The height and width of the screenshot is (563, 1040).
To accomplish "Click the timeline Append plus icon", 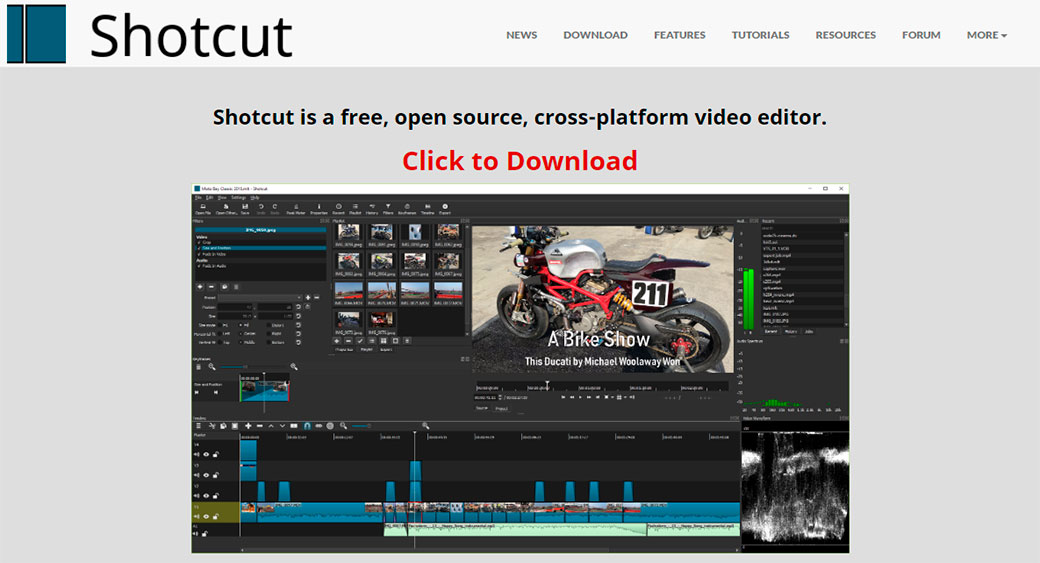I will 248,426.
